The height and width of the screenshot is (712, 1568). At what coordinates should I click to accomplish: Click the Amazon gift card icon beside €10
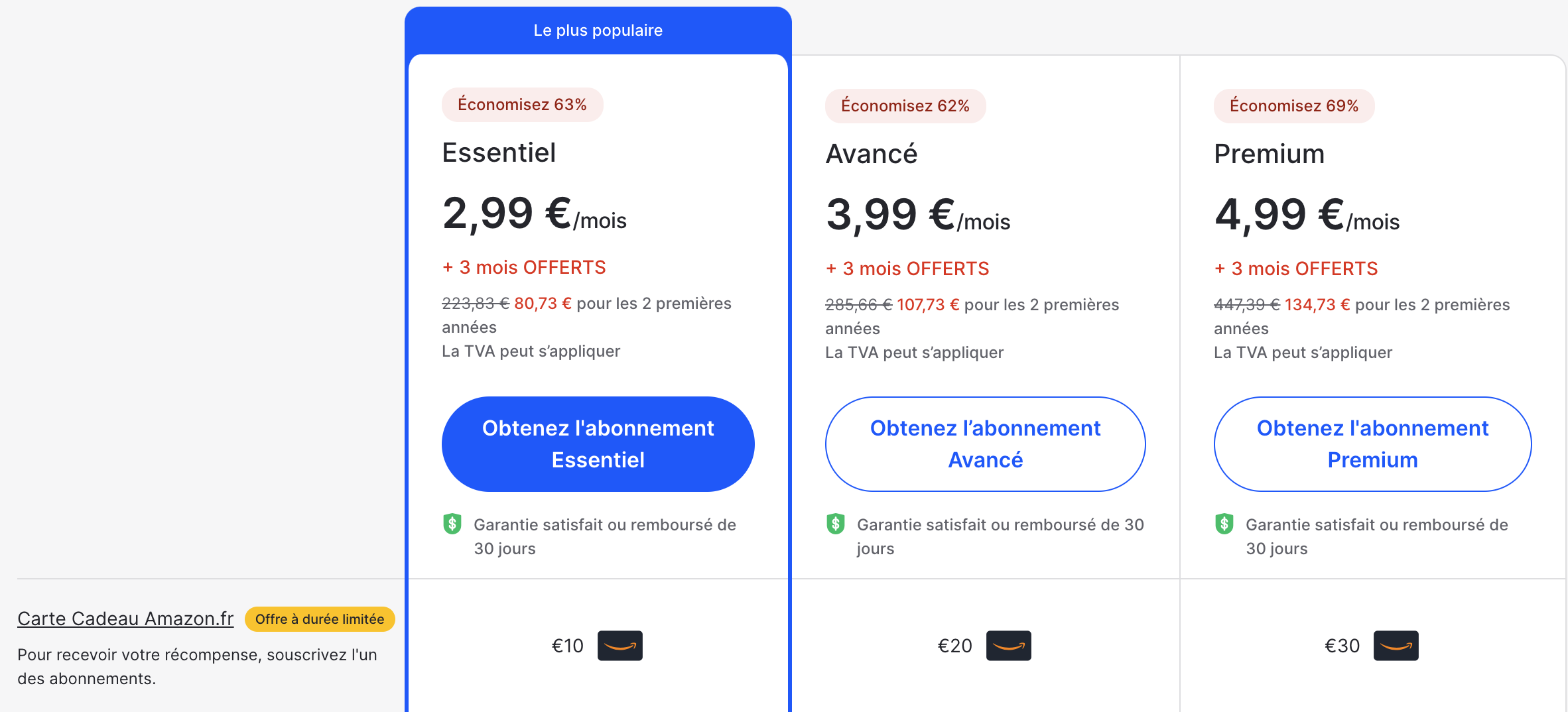click(x=620, y=646)
